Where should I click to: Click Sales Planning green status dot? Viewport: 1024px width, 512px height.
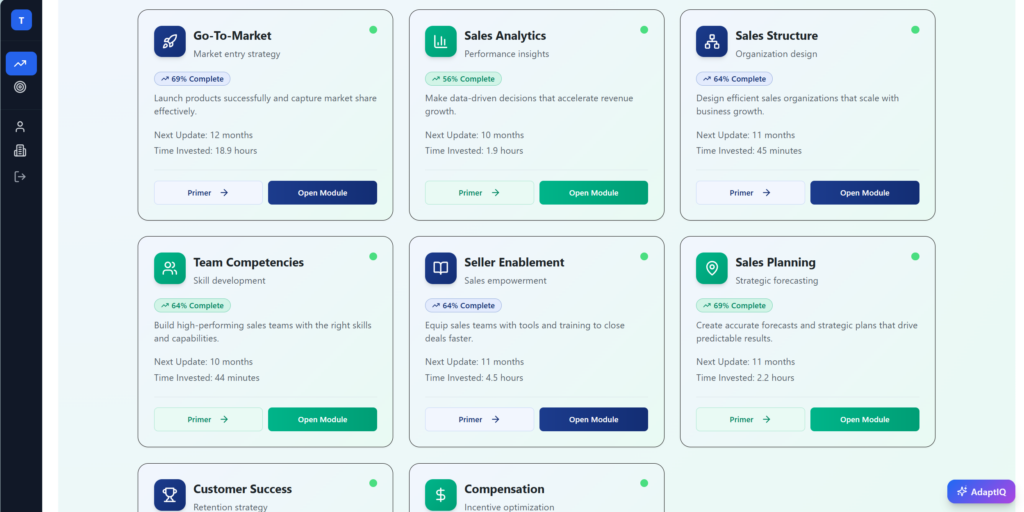(x=915, y=257)
